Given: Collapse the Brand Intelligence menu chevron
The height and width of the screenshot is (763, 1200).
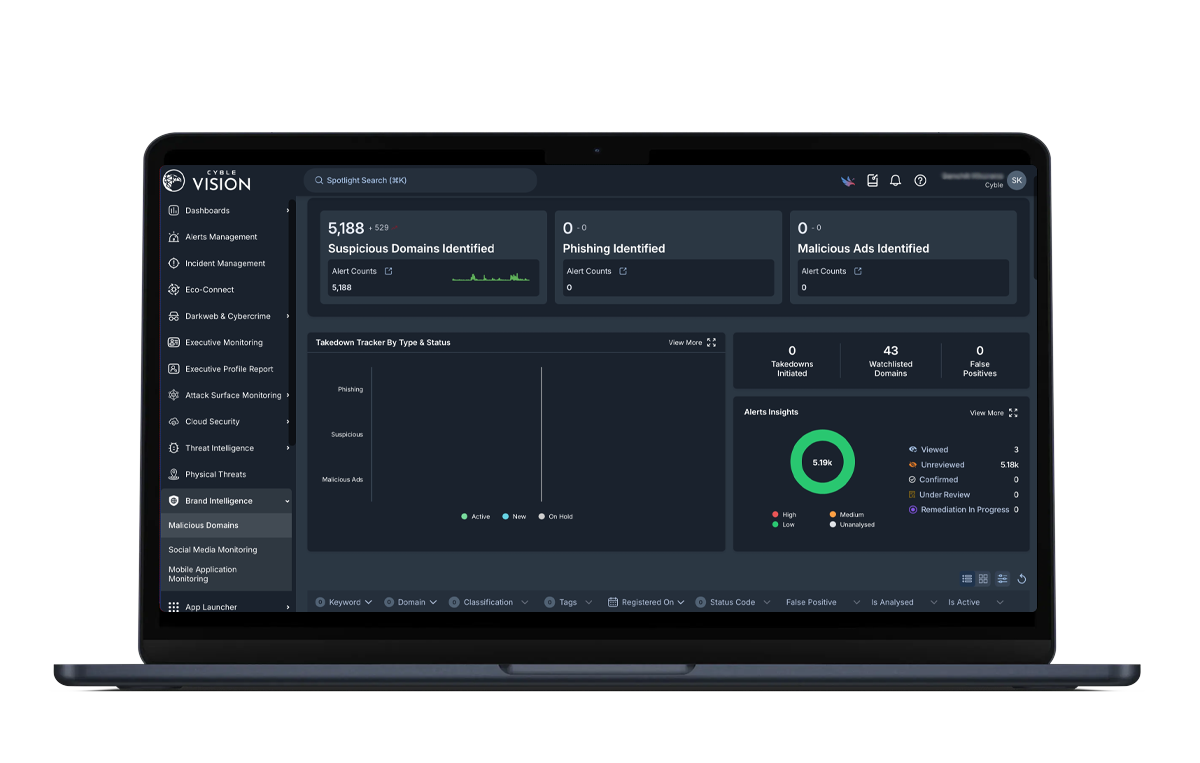Looking at the screenshot, I should click(x=287, y=501).
